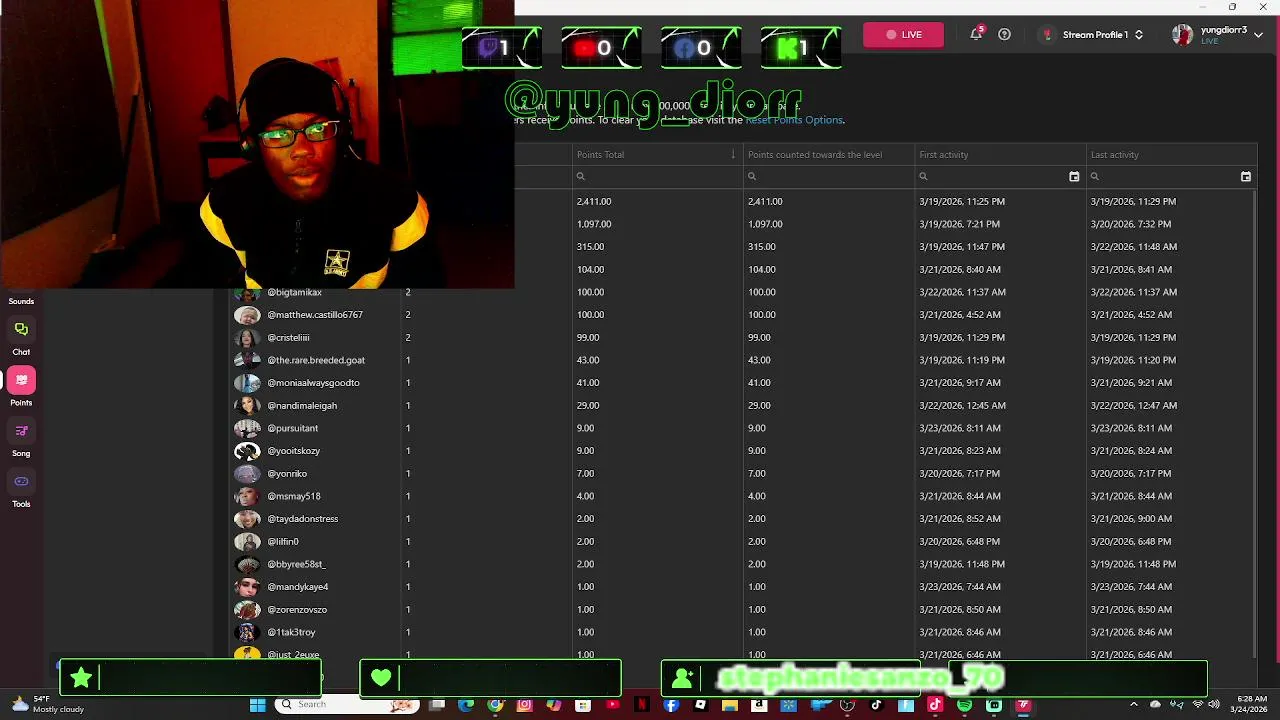Show hidden system tray icons

point(1134,704)
